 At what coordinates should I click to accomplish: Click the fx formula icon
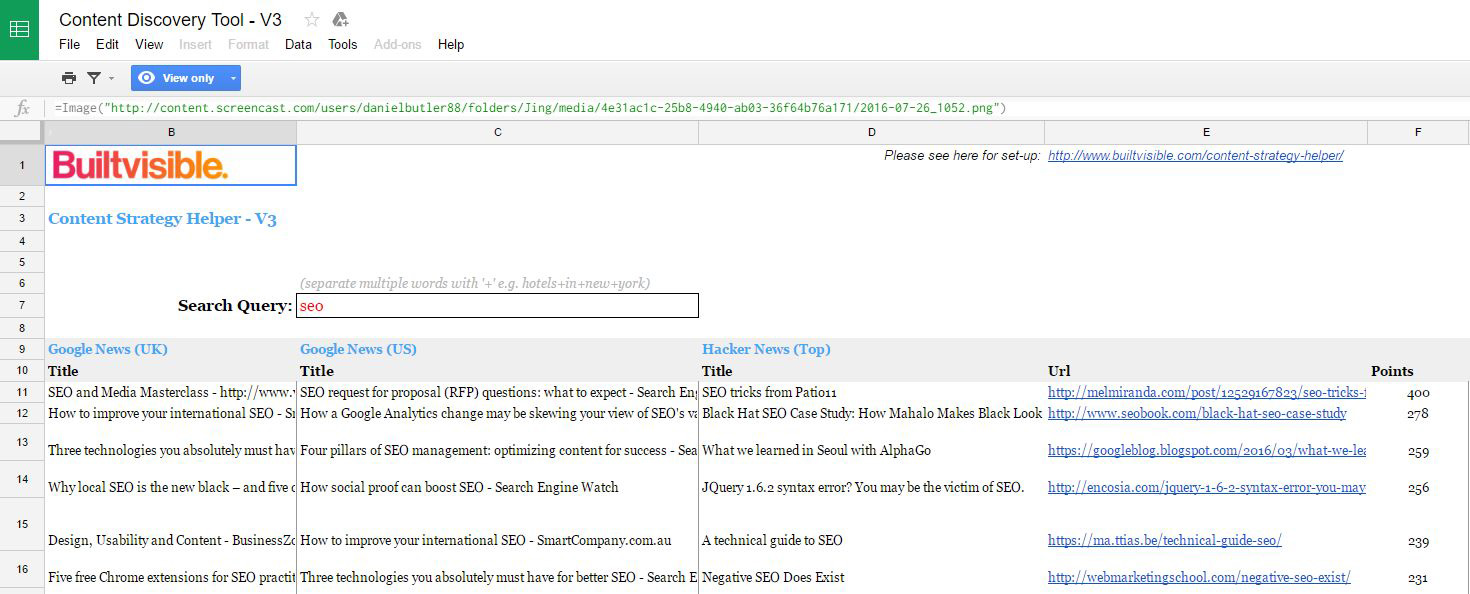[x=22, y=108]
